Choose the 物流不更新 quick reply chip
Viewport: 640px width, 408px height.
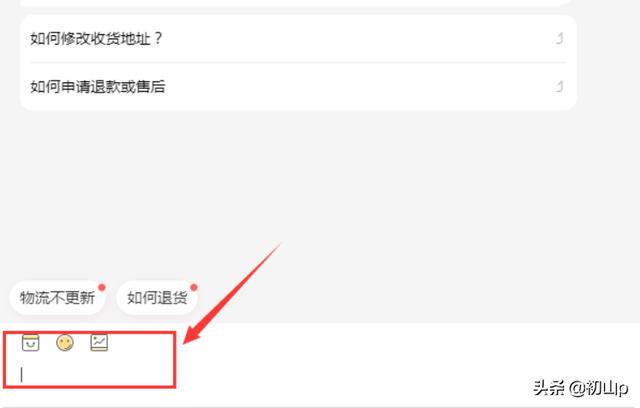click(x=58, y=297)
